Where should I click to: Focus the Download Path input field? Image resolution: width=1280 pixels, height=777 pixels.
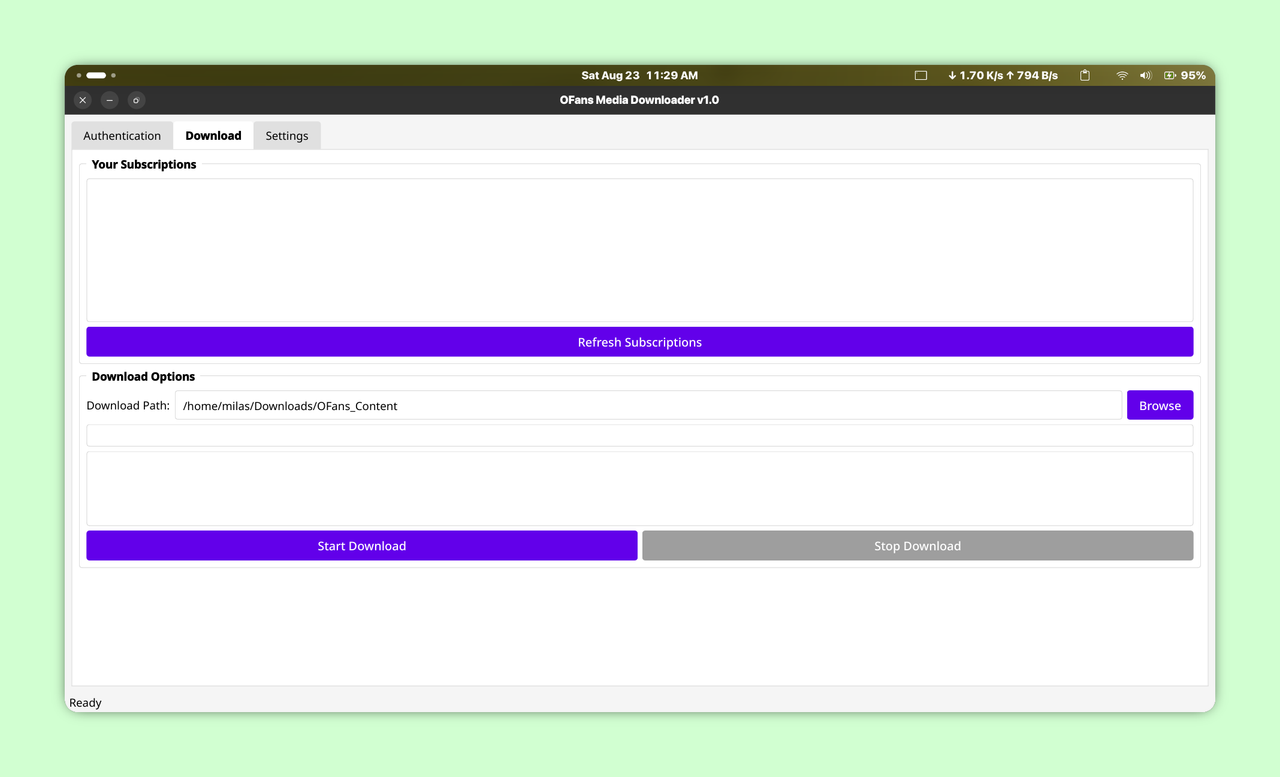pyautogui.click(x=649, y=405)
